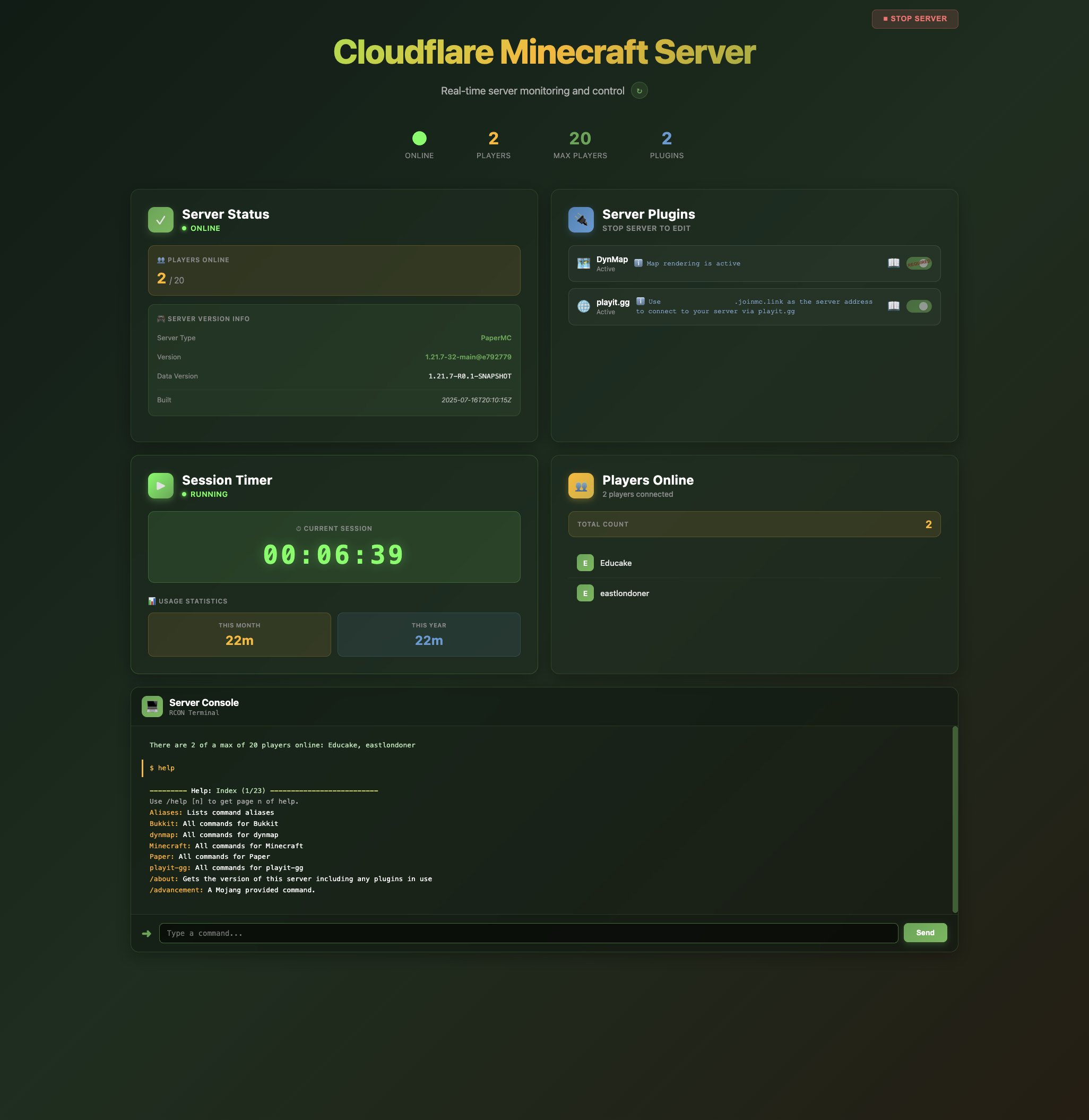
Task: Toggle the DynMap required plugin switch
Action: coord(919,263)
